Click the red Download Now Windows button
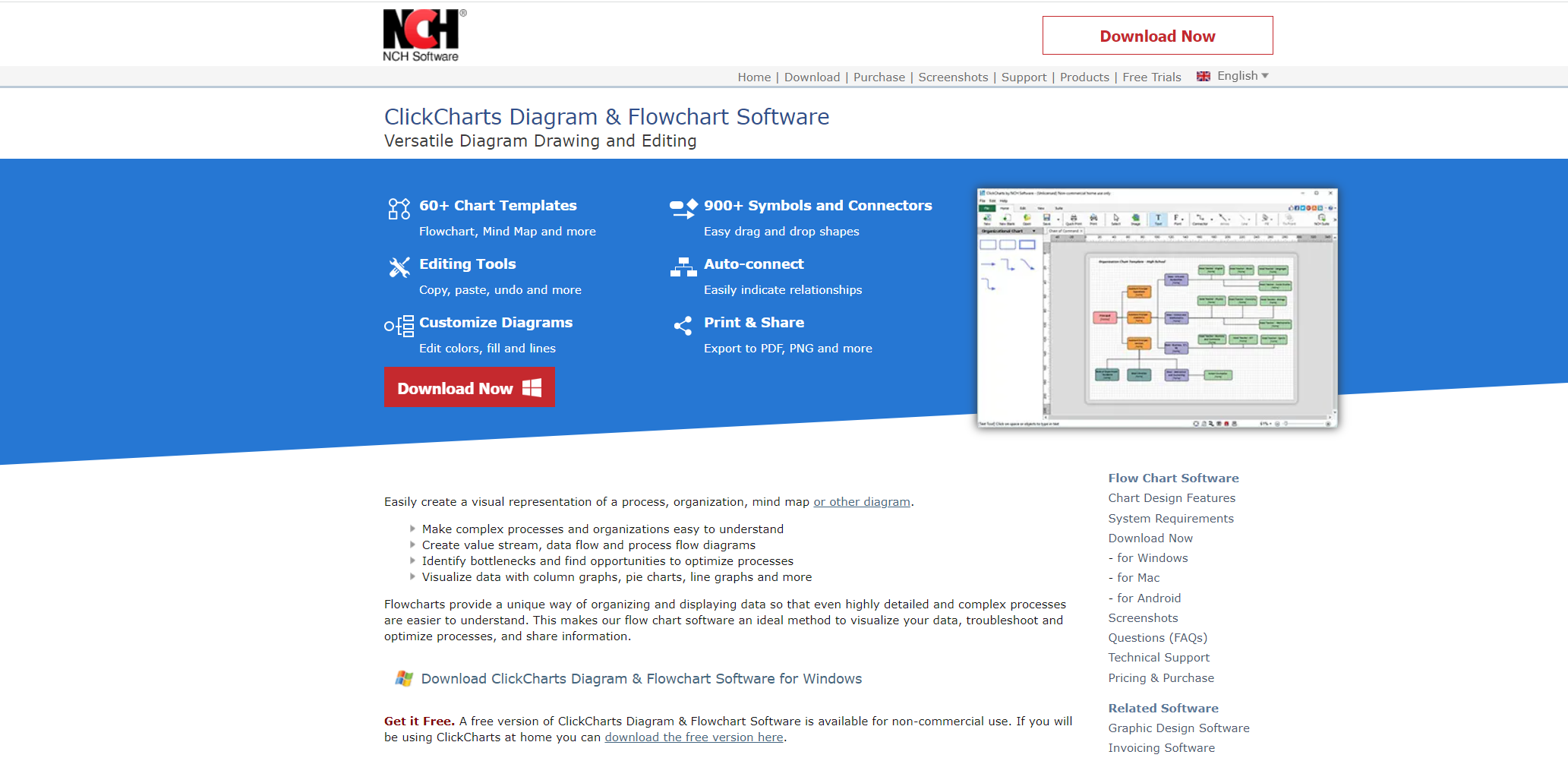Image resolution: width=1568 pixels, height=761 pixels. (469, 387)
